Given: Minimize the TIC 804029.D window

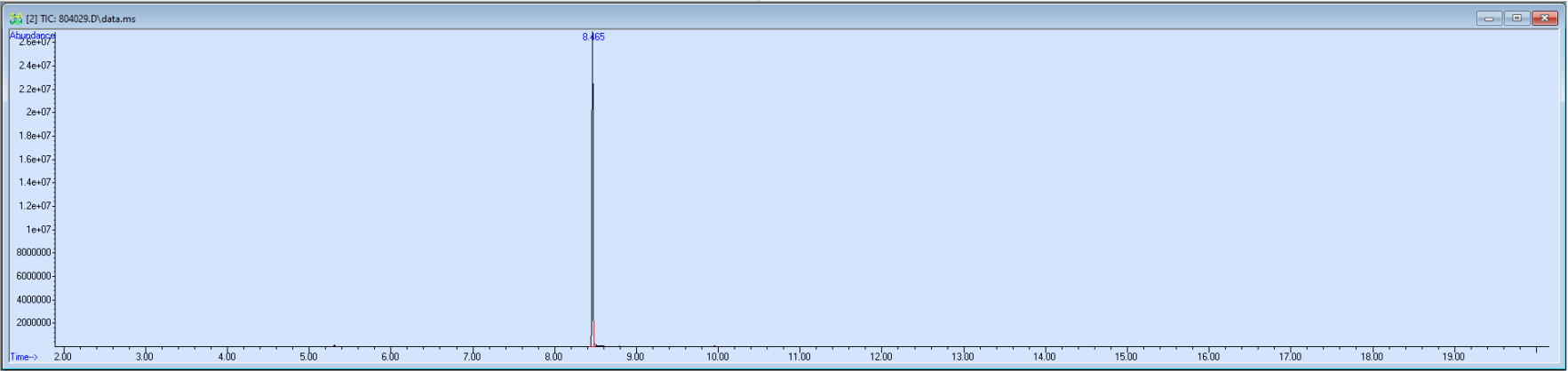Looking at the screenshot, I should 1490,18.
